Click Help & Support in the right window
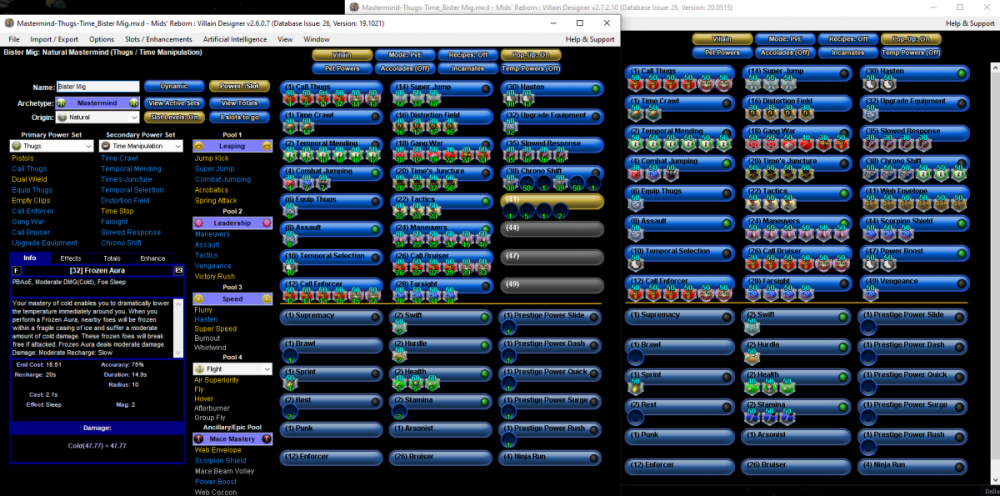The height and width of the screenshot is (496, 1000). click(x=969, y=23)
